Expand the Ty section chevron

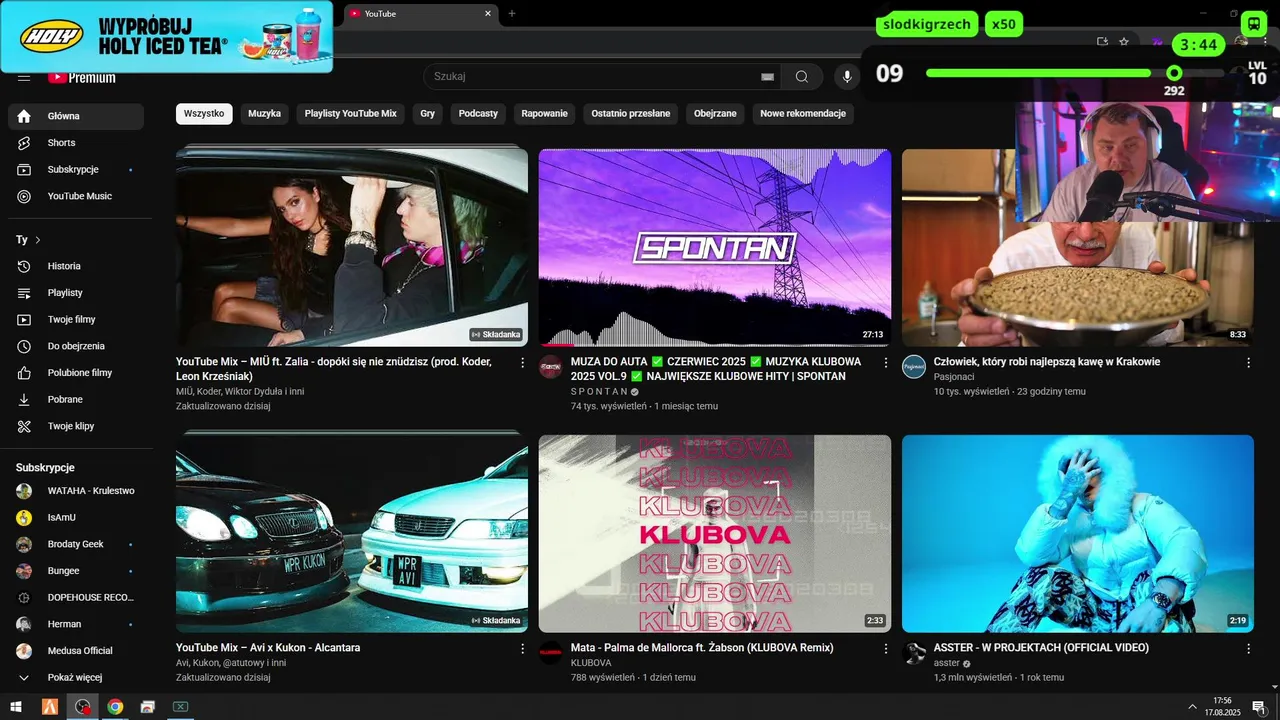click(x=38, y=240)
